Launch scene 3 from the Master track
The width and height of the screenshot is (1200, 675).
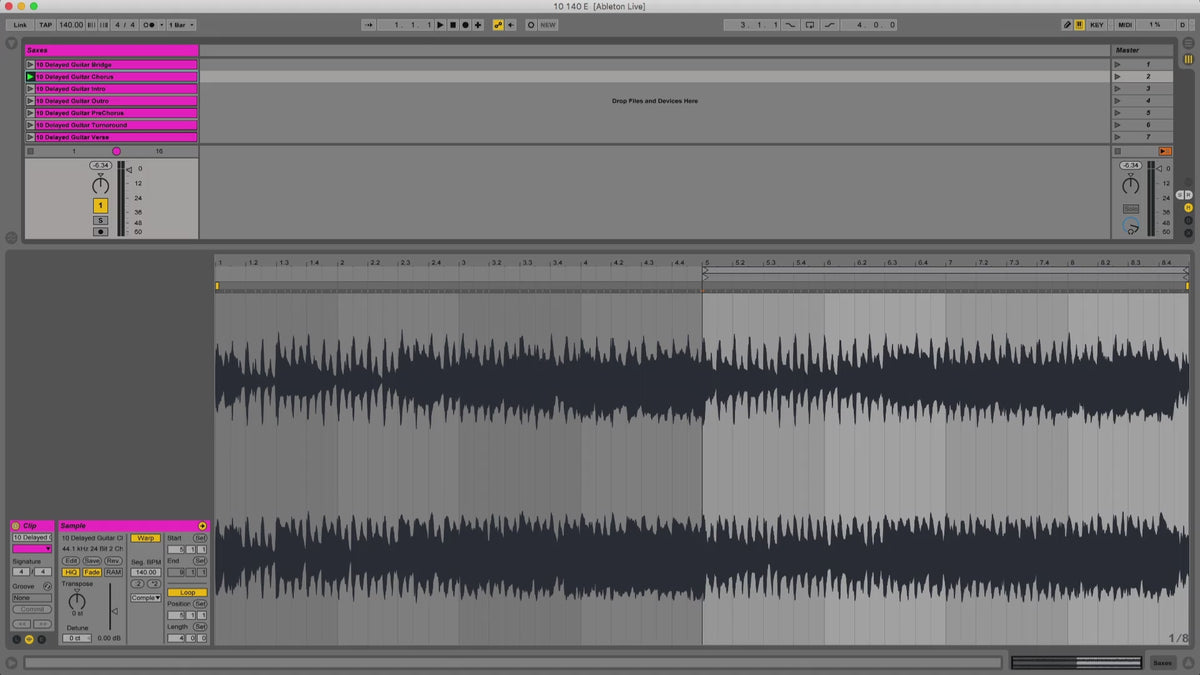(1117, 89)
